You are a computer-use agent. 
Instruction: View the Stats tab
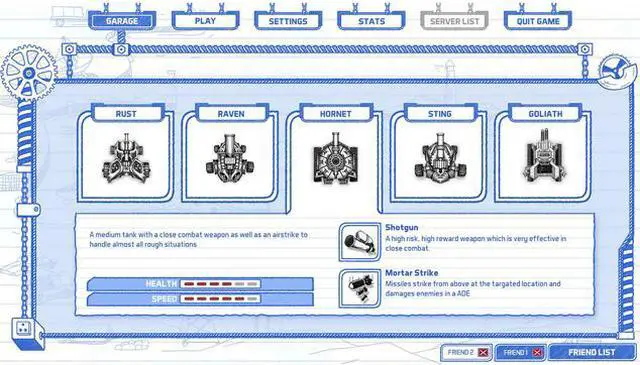pyautogui.click(x=371, y=21)
